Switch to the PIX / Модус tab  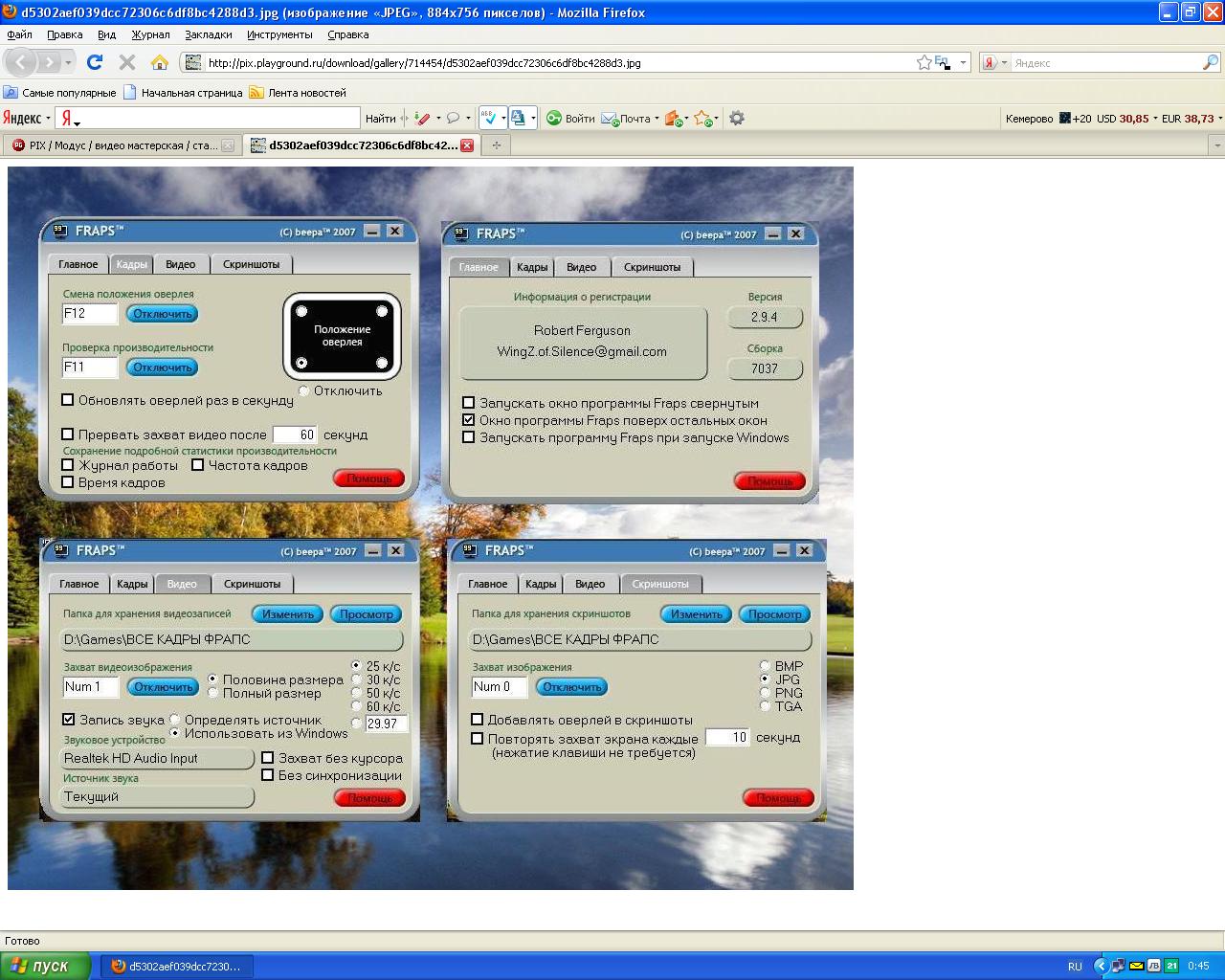click(122, 145)
